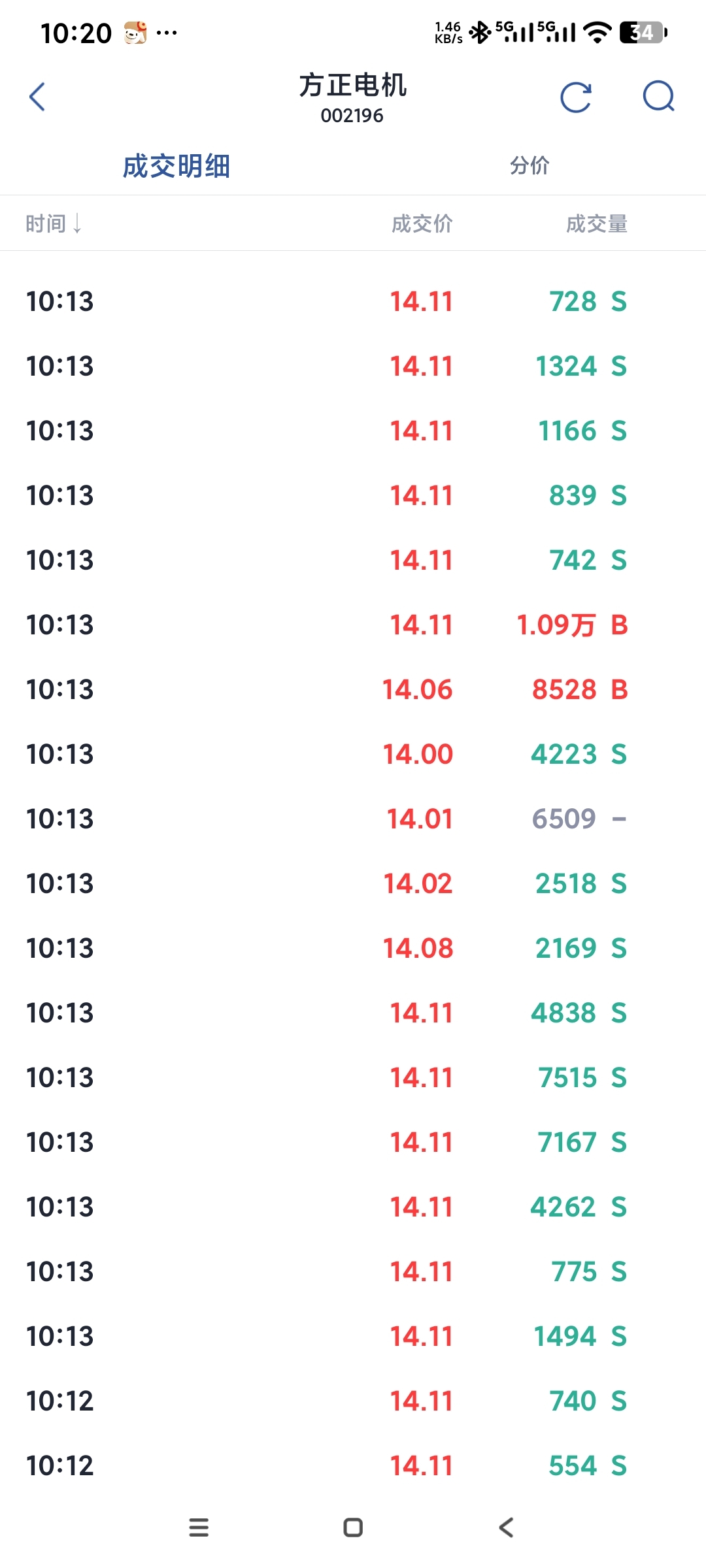Switch to the 成交明细 tab

[176, 166]
